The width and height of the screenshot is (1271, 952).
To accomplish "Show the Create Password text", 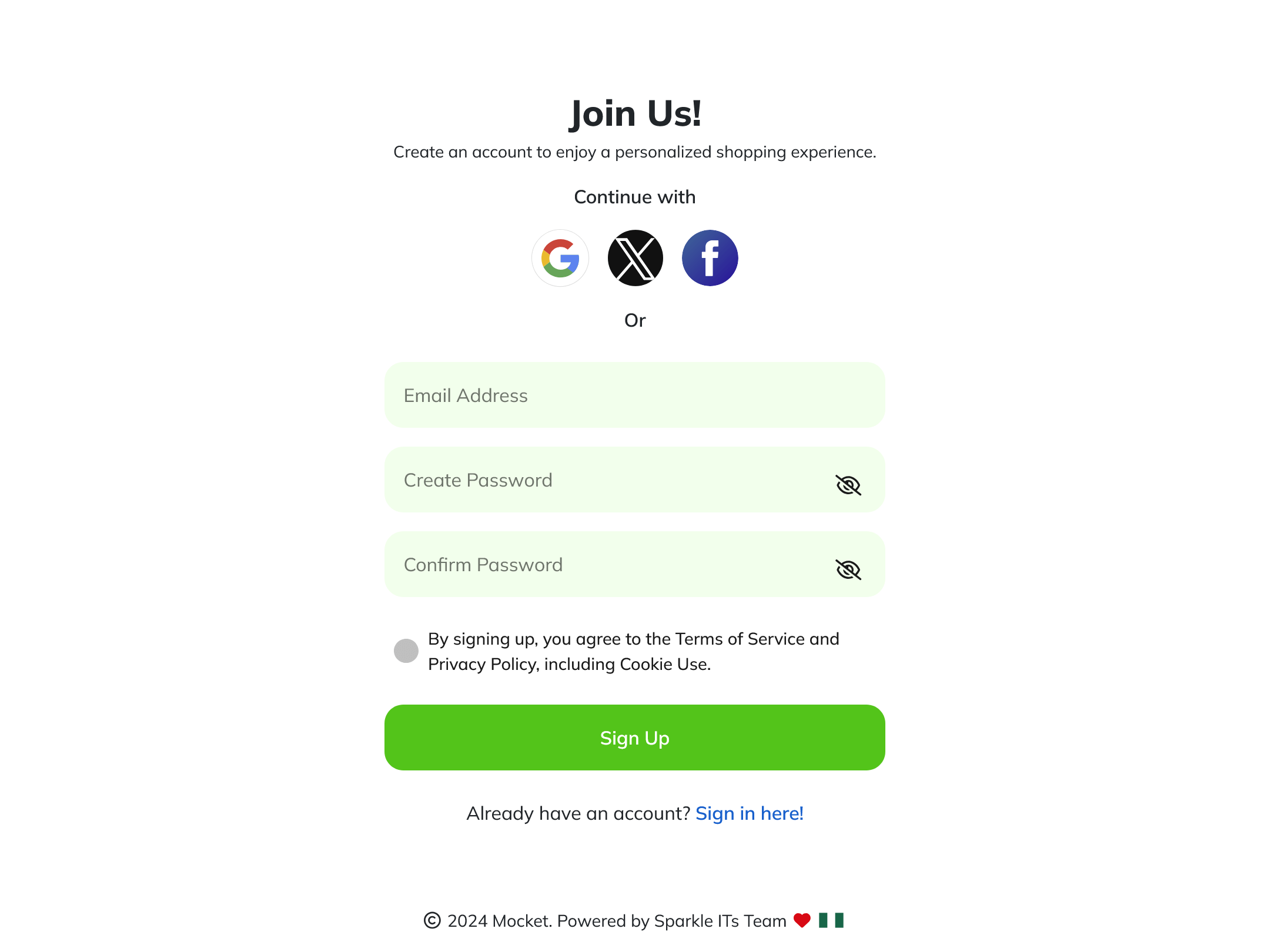I will click(849, 484).
